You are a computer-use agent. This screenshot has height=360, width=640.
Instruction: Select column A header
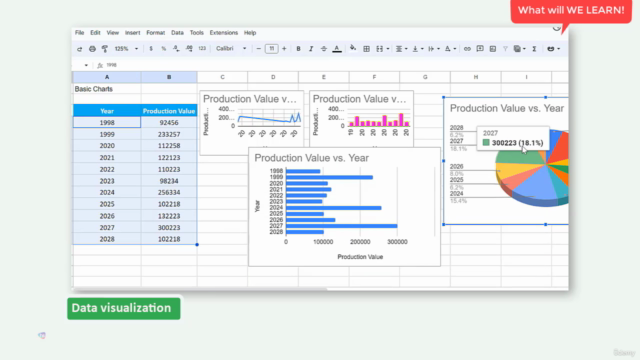pos(107,77)
